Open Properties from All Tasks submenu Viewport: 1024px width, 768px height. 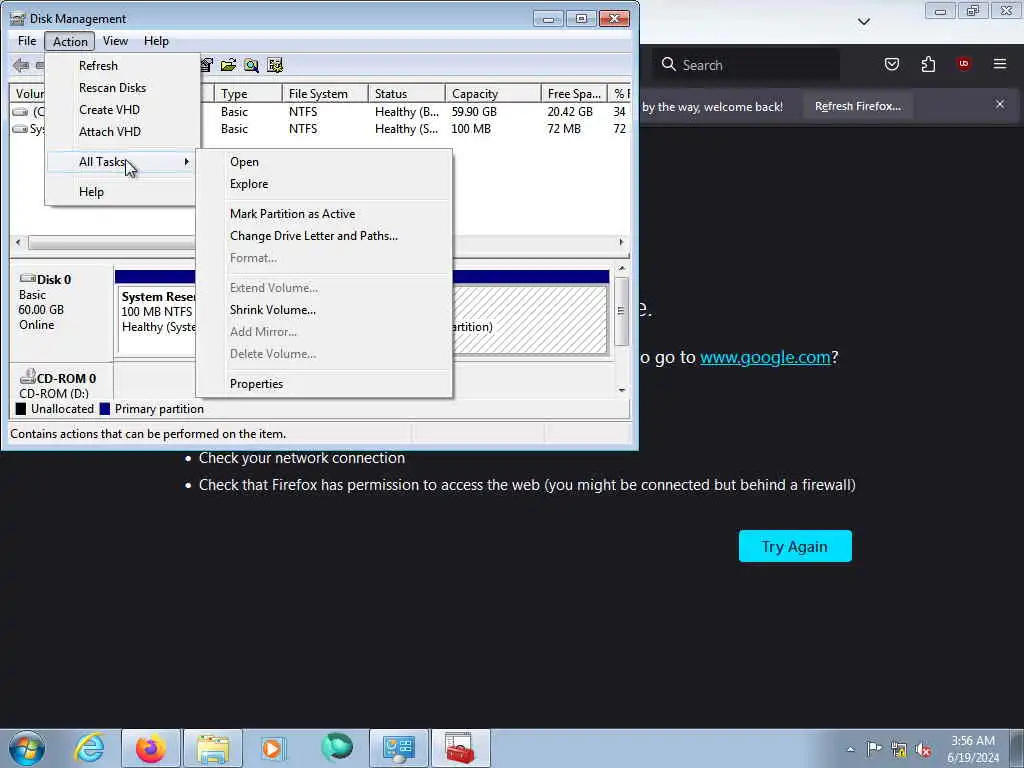pos(324,384)
